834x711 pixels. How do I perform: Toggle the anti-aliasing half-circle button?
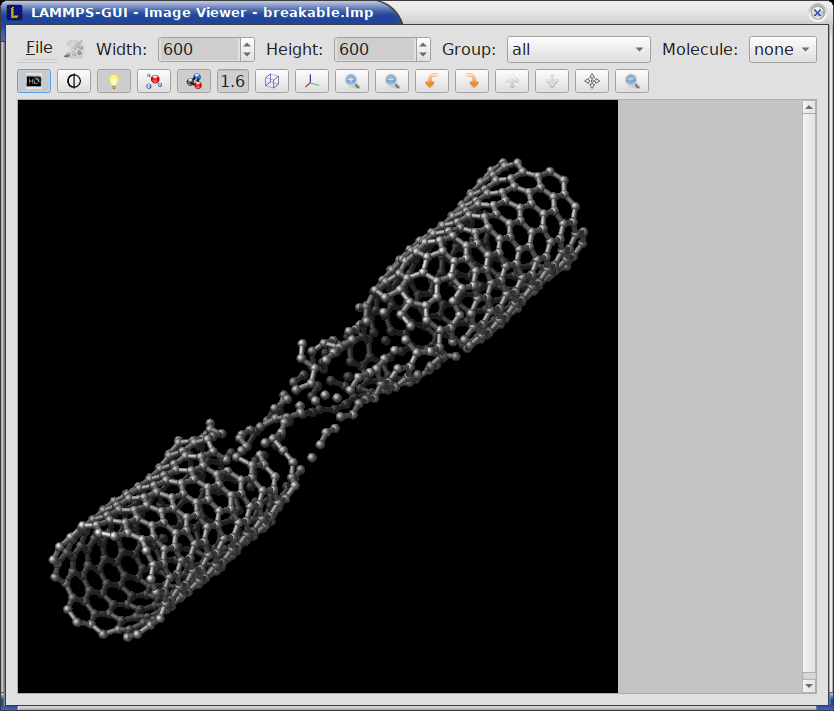74,81
